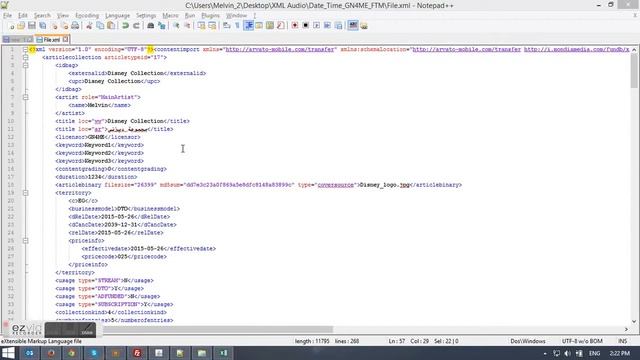Click the volume icon in system tray

[567, 353]
